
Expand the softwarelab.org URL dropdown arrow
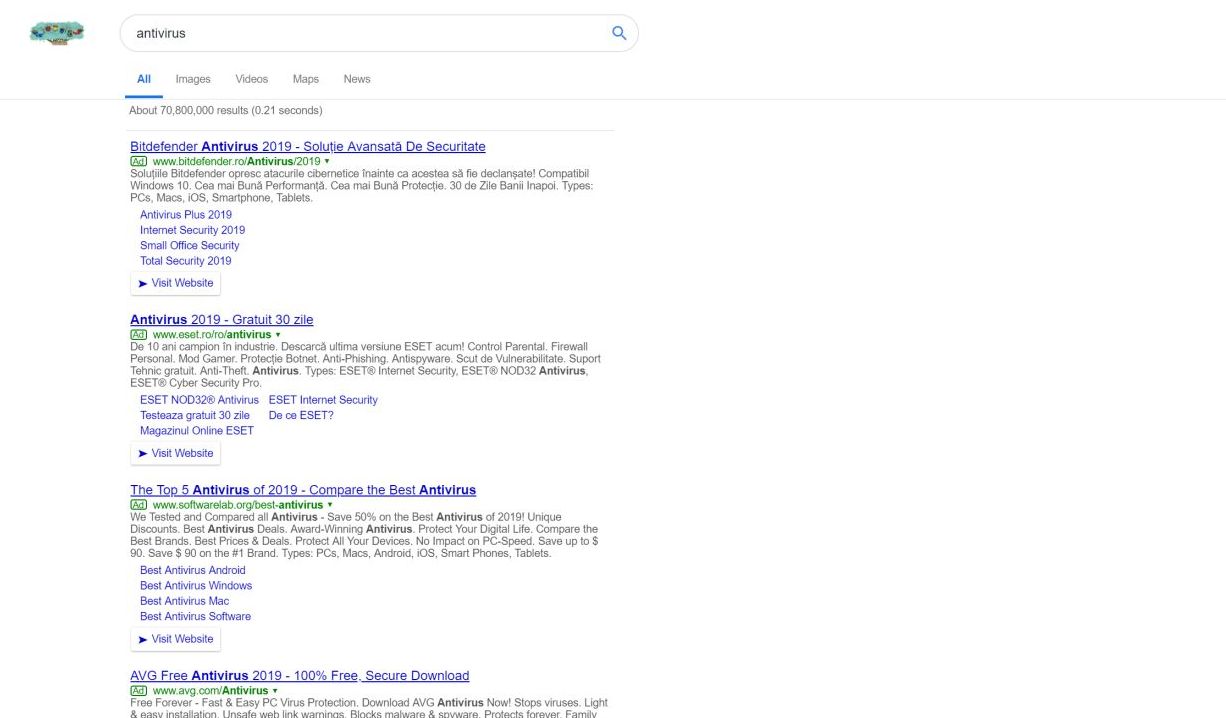330,505
